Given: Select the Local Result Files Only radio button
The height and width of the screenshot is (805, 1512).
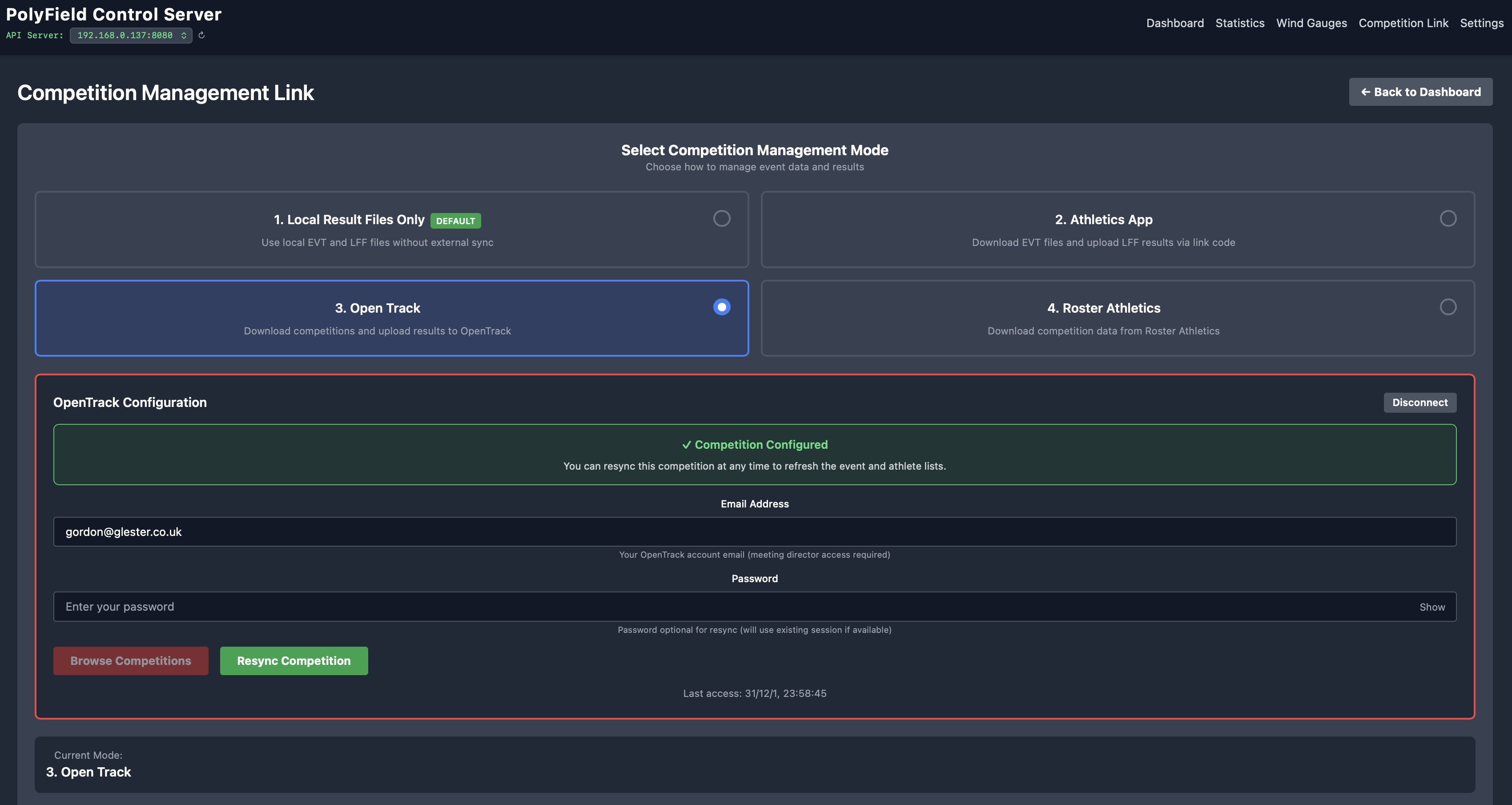Looking at the screenshot, I should click(721, 218).
